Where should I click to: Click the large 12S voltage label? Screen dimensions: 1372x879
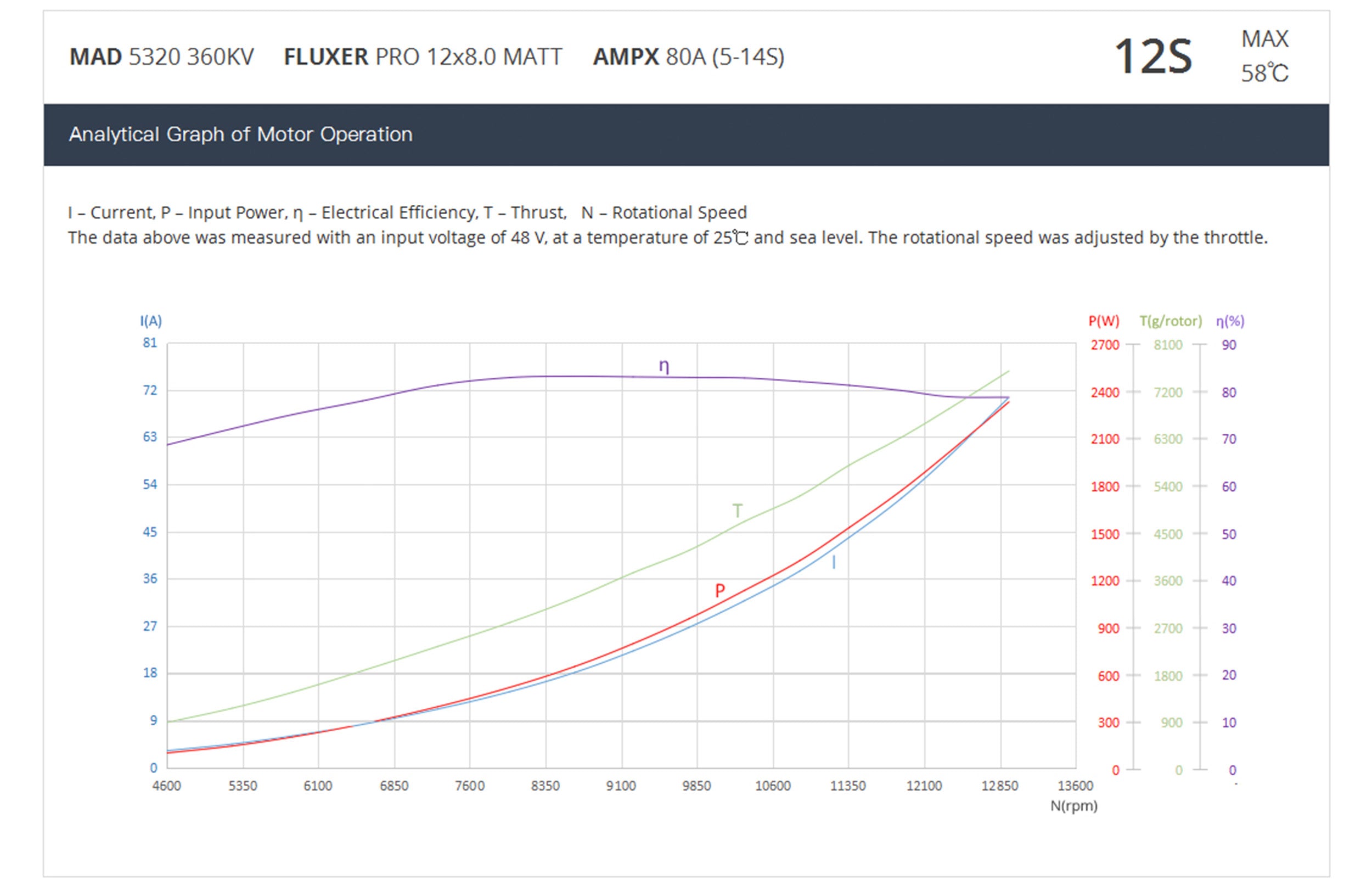point(1152,57)
